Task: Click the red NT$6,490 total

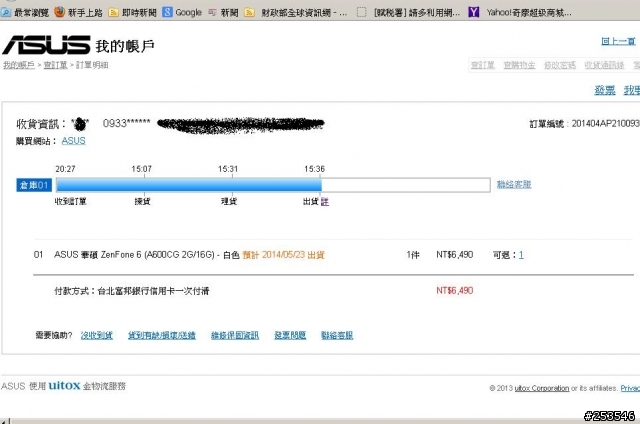Action: [x=455, y=291]
